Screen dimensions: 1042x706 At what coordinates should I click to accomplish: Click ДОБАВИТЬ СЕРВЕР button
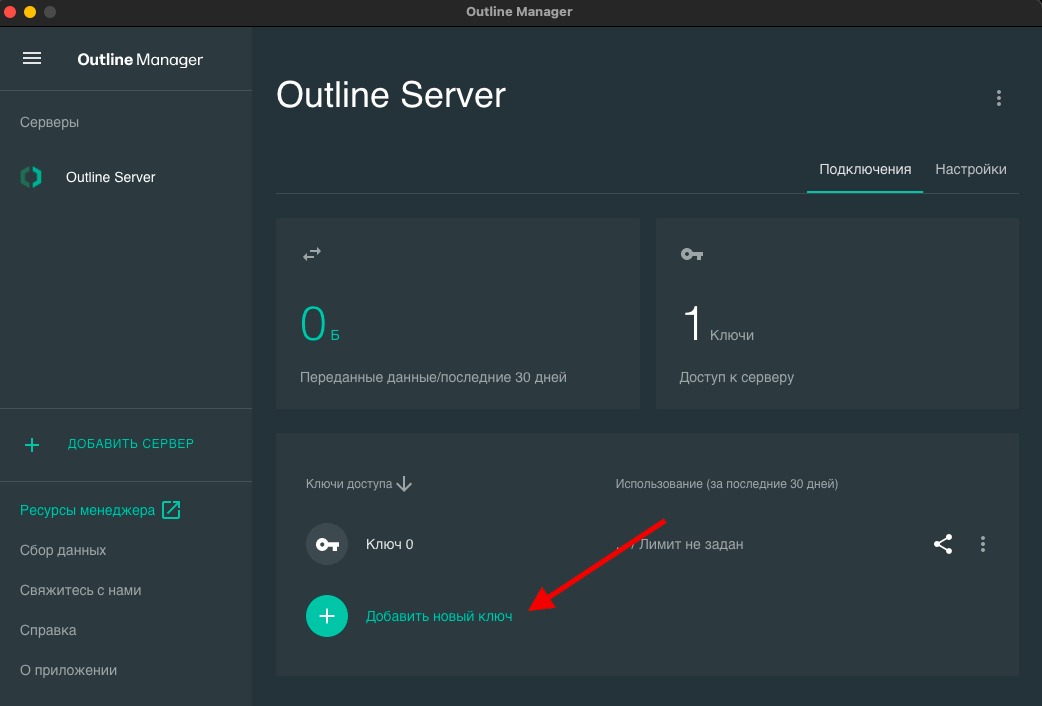tap(130, 443)
